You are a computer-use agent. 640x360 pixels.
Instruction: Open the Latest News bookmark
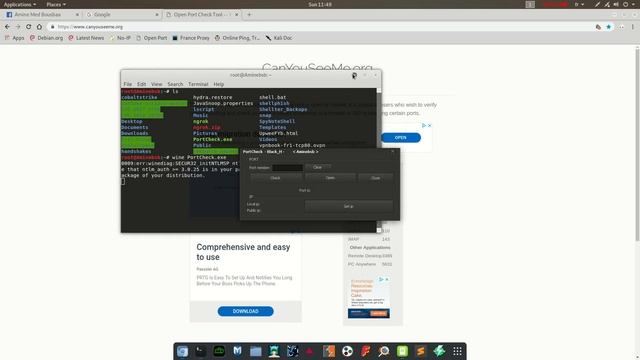tap(86, 38)
